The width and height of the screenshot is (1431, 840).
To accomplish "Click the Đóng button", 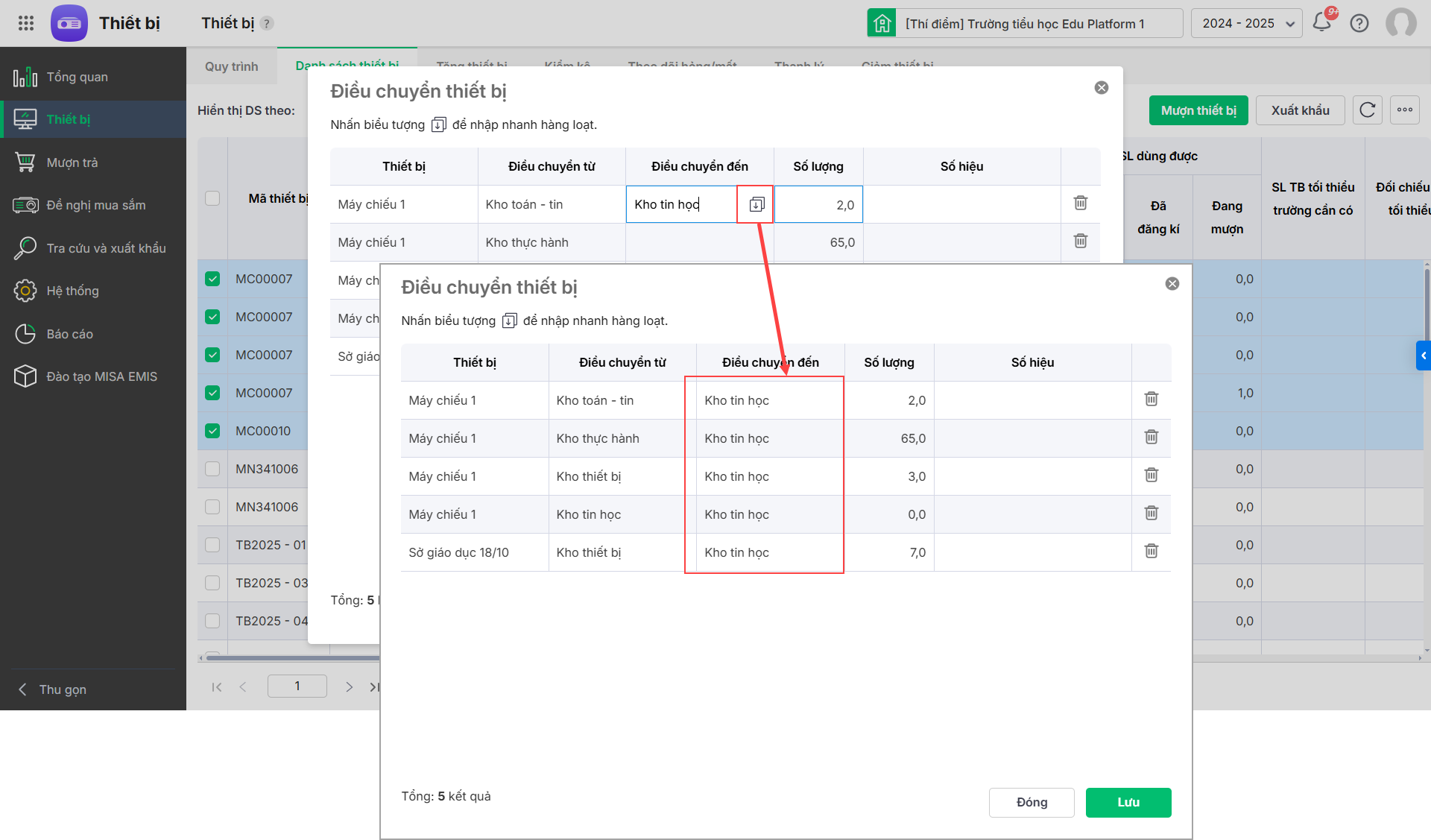I will (x=1031, y=802).
